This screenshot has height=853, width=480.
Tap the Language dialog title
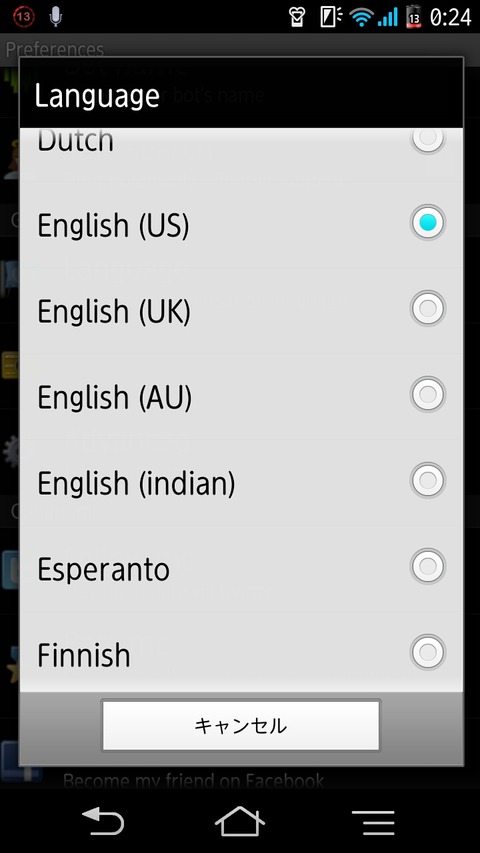97,96
